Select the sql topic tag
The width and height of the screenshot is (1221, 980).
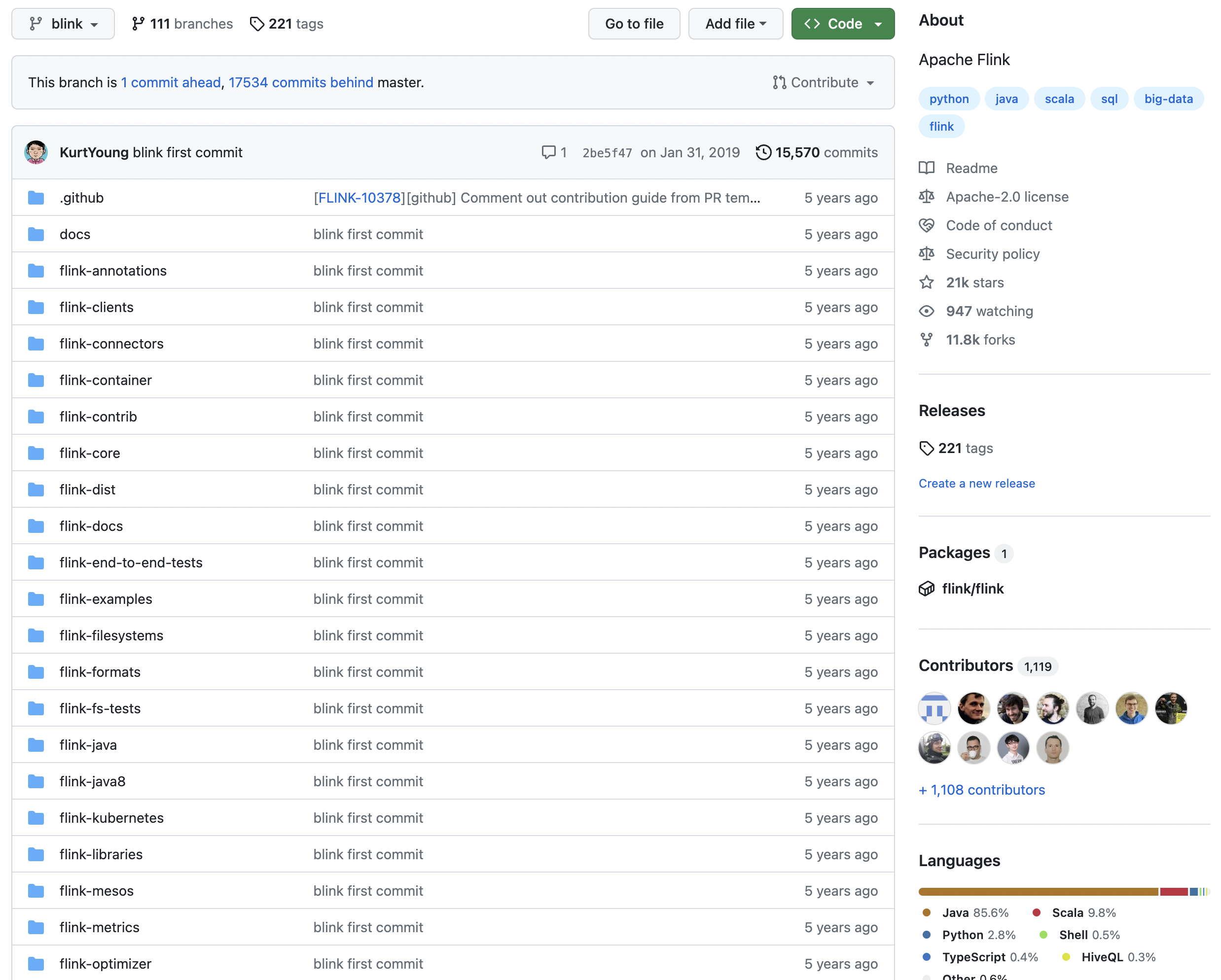tap(1109, 99)
